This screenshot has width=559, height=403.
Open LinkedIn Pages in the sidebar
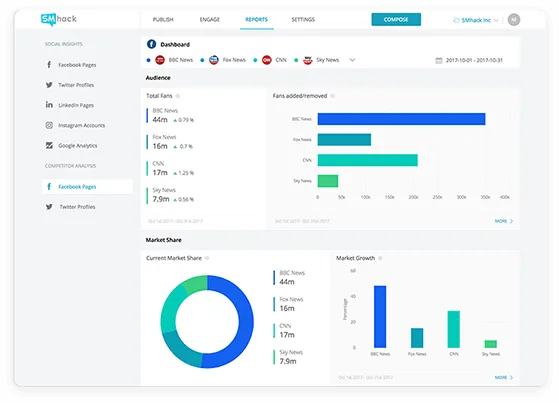[x=76, y=105]
